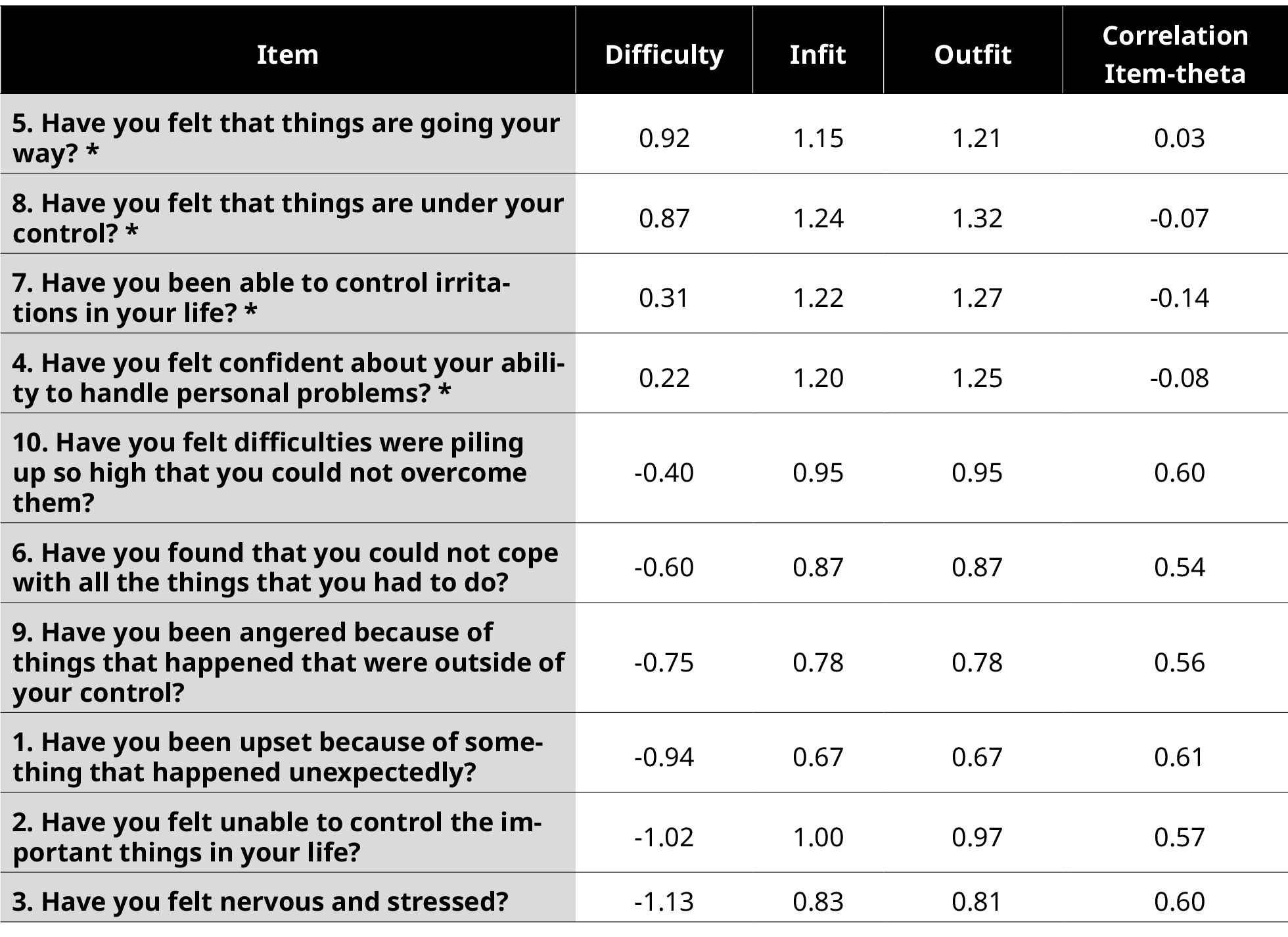Select item 7 control irritations row
This screenshot has height=937, width=1288.
tap(644, 294)
